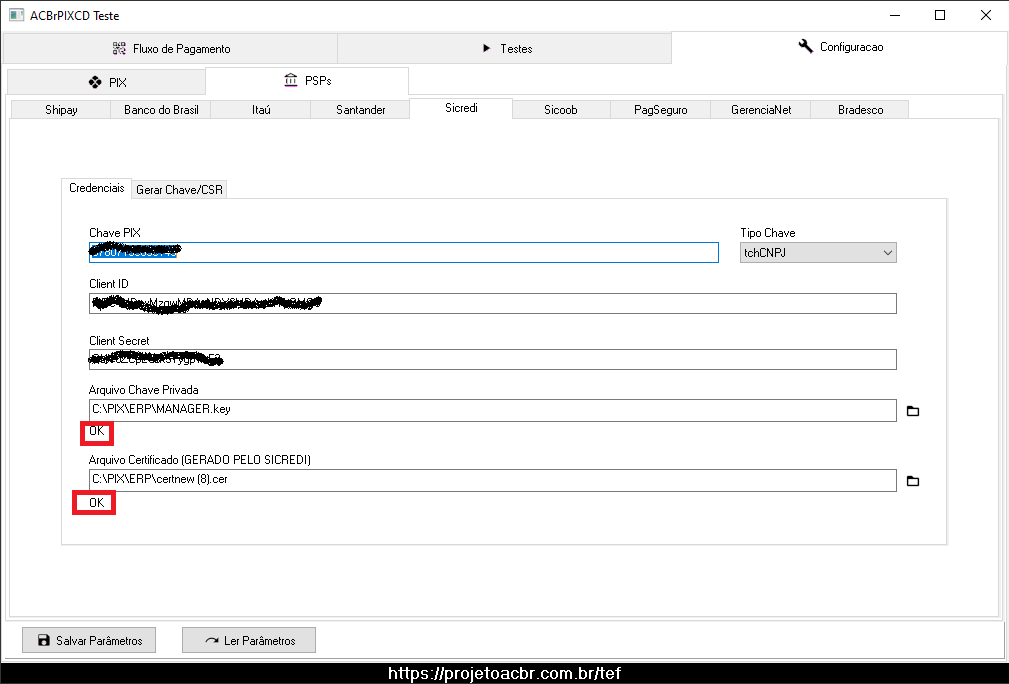
Task: Select the Credenciais sub-tab
Action: pyautogui.click(x=97, y=188)
